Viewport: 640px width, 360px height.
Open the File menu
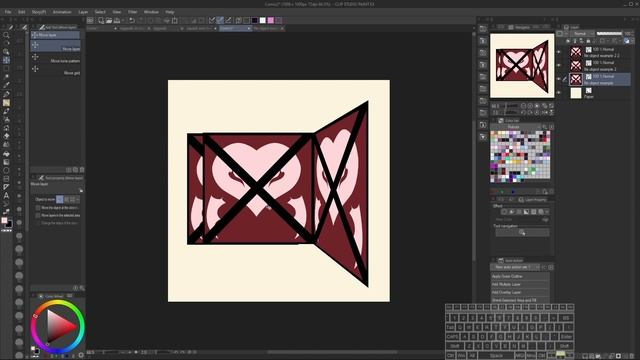click(8, 12)
